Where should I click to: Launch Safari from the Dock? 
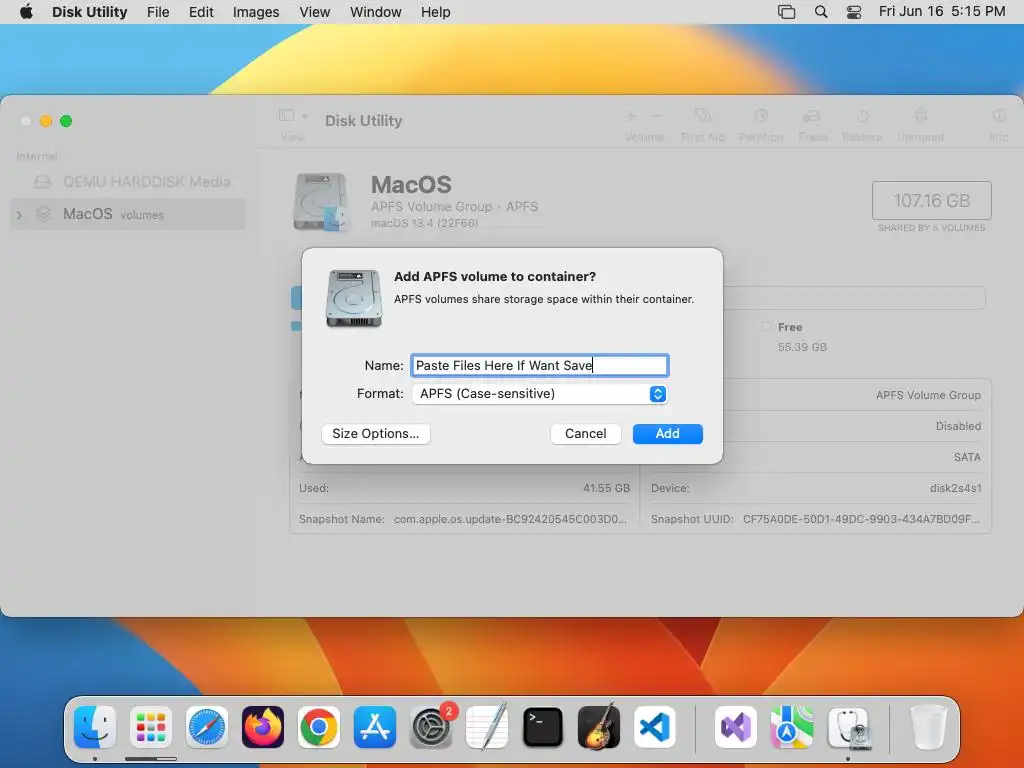tap(207, 727)
